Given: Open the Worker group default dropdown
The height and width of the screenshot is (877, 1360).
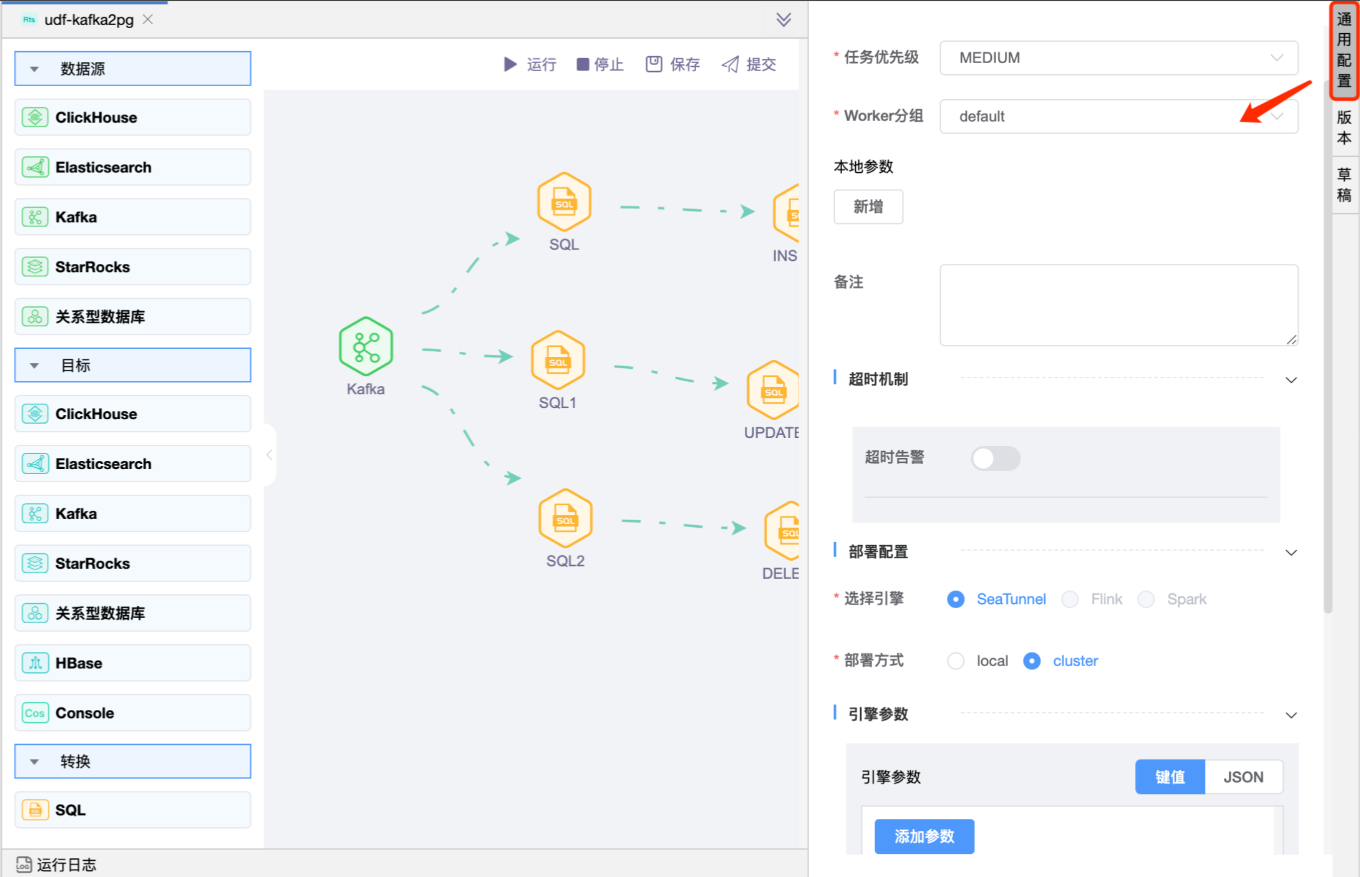Looking at the screenshot, I should click(1118, 116).
